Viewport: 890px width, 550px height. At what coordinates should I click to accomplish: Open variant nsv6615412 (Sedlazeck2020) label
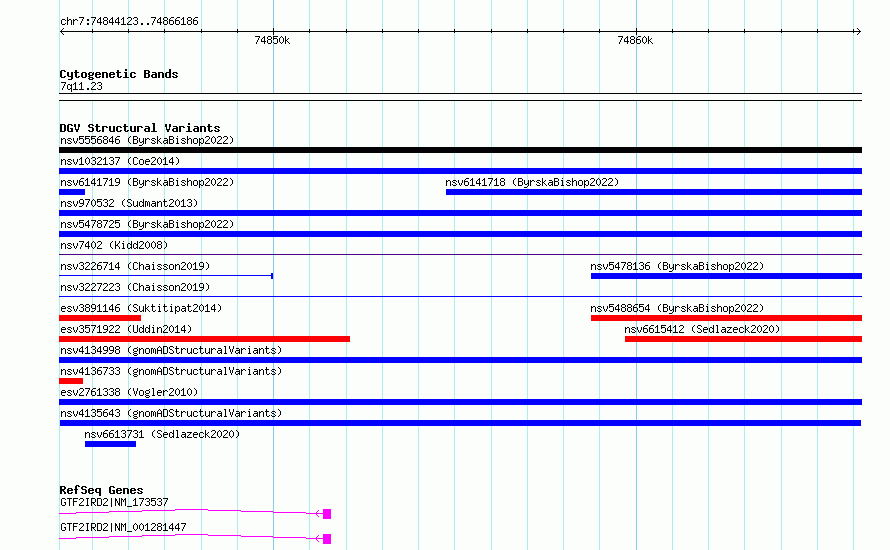[x=702, y=329]
